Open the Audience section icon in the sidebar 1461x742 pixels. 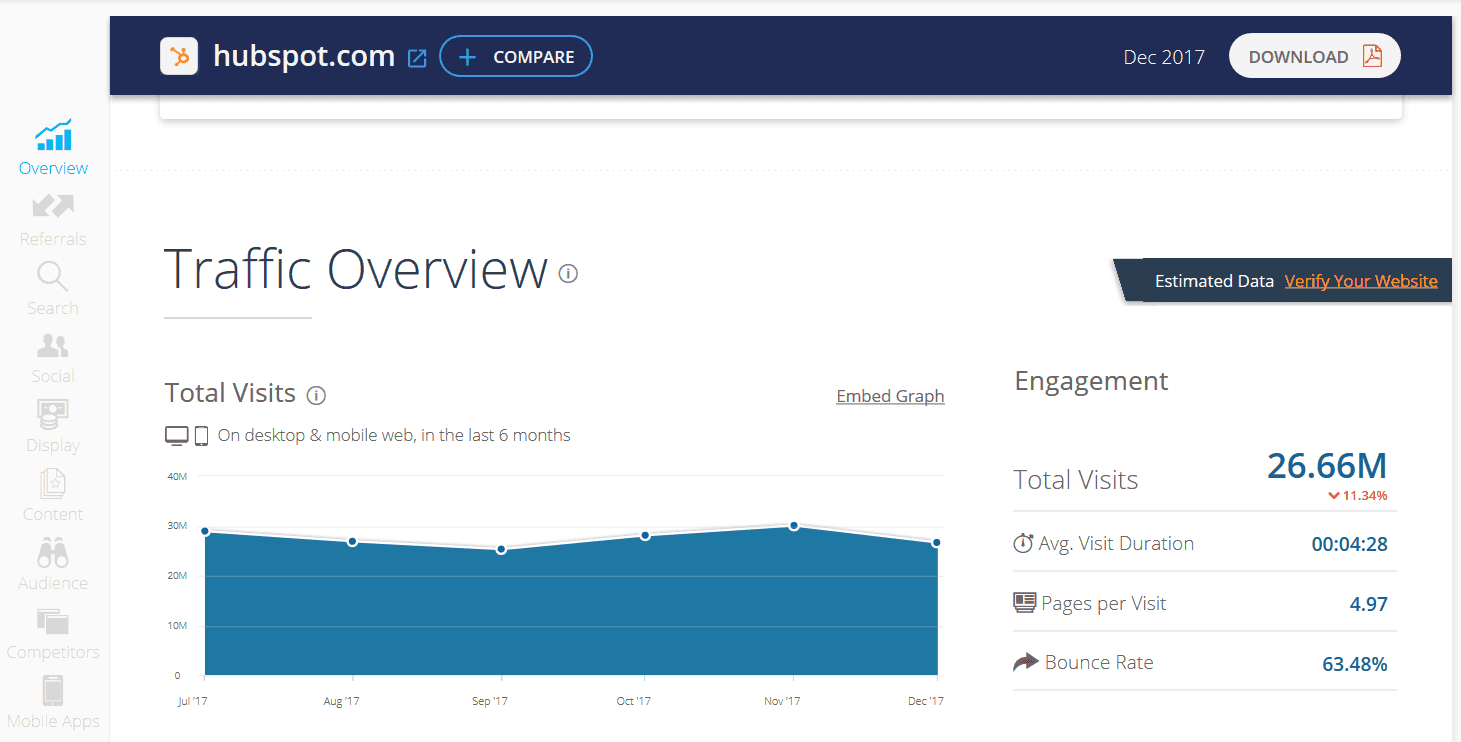pos(52,551)
